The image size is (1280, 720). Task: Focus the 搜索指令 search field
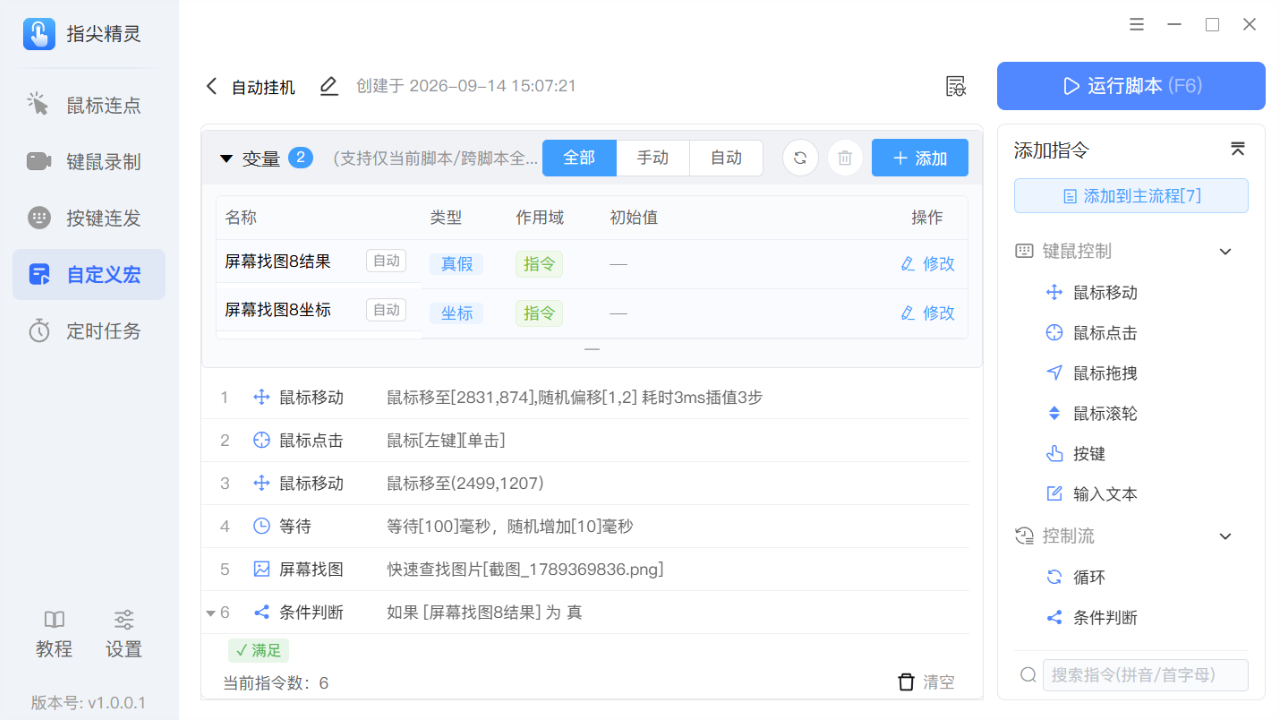(x=1145, y=675)
